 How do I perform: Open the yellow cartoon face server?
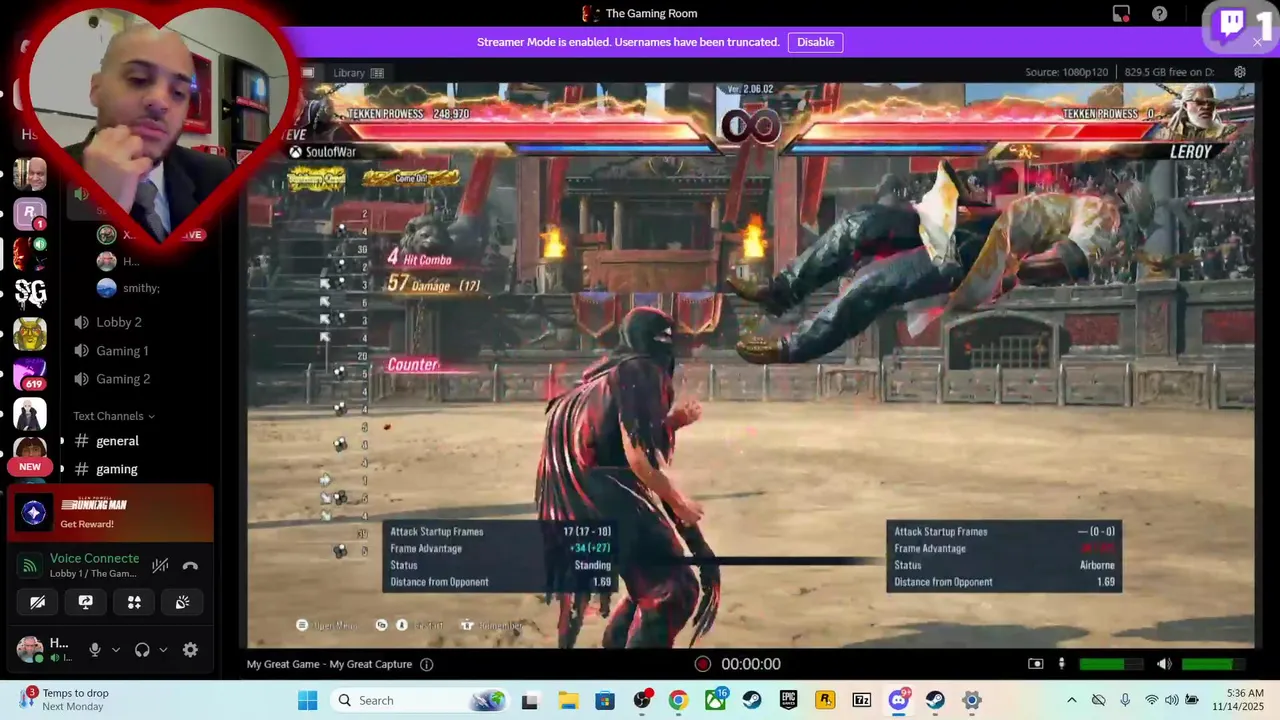coord(30,333)
